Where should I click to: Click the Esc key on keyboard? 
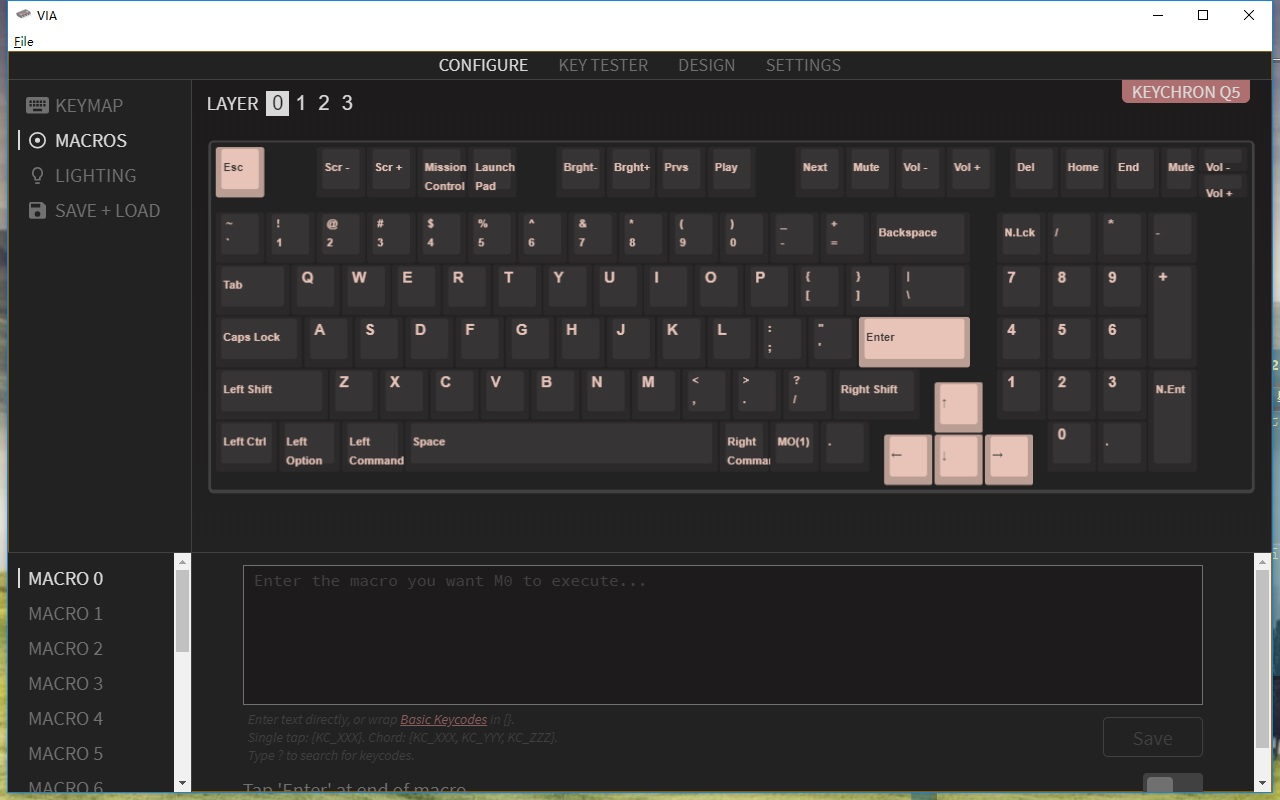(x=240, y=172)
